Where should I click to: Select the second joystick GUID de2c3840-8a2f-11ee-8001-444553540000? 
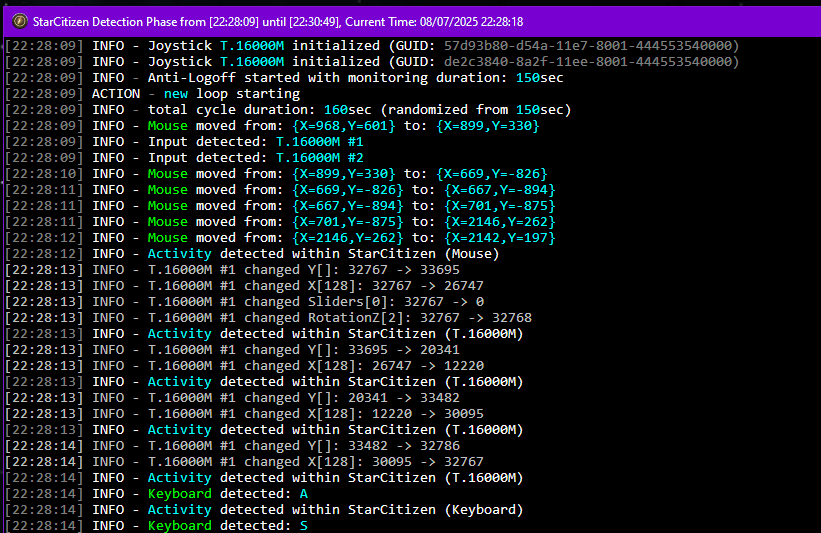[587, 62]
